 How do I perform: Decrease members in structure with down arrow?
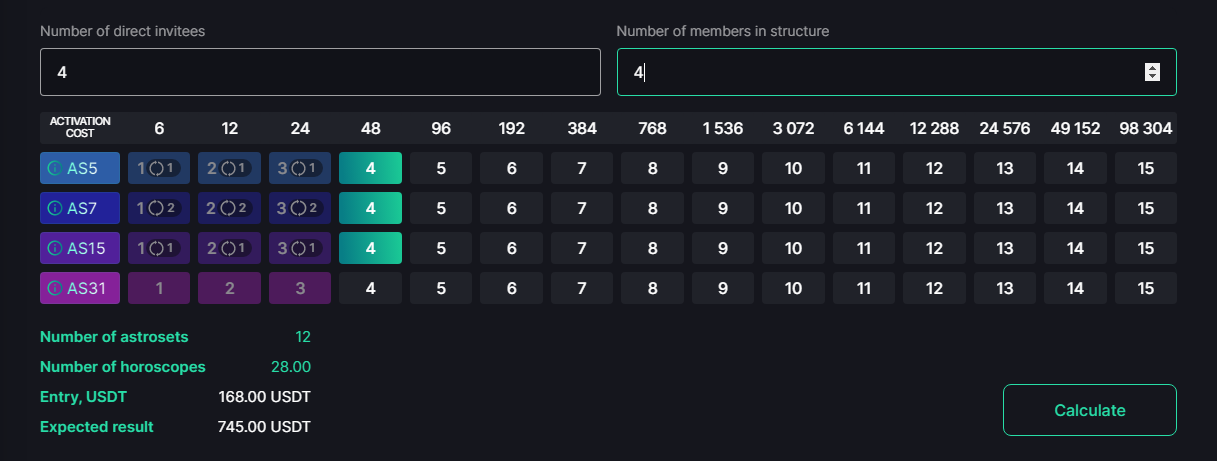pos(1152,76)
